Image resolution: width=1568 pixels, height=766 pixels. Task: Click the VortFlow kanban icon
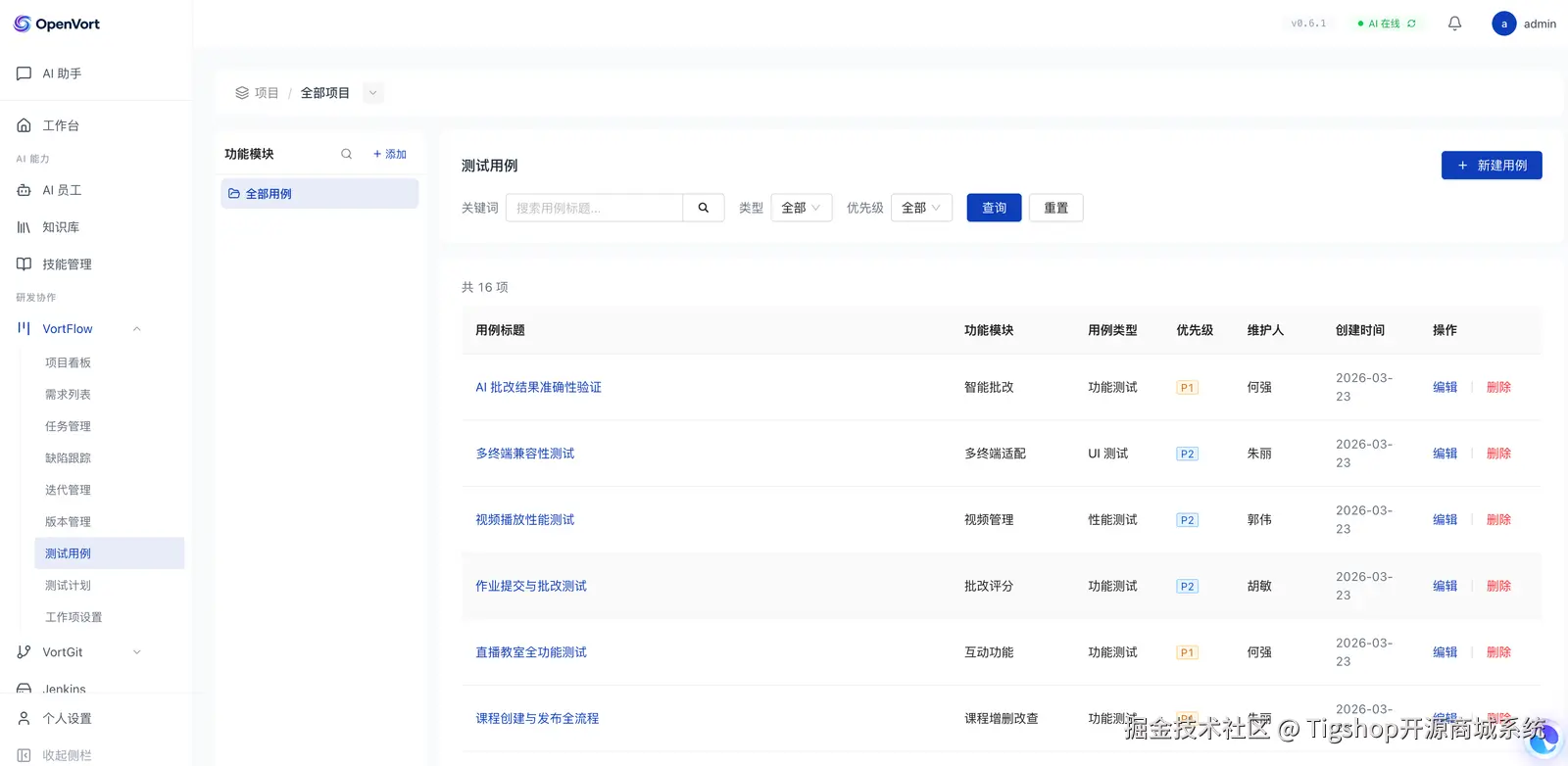click(x=24, y=328)
